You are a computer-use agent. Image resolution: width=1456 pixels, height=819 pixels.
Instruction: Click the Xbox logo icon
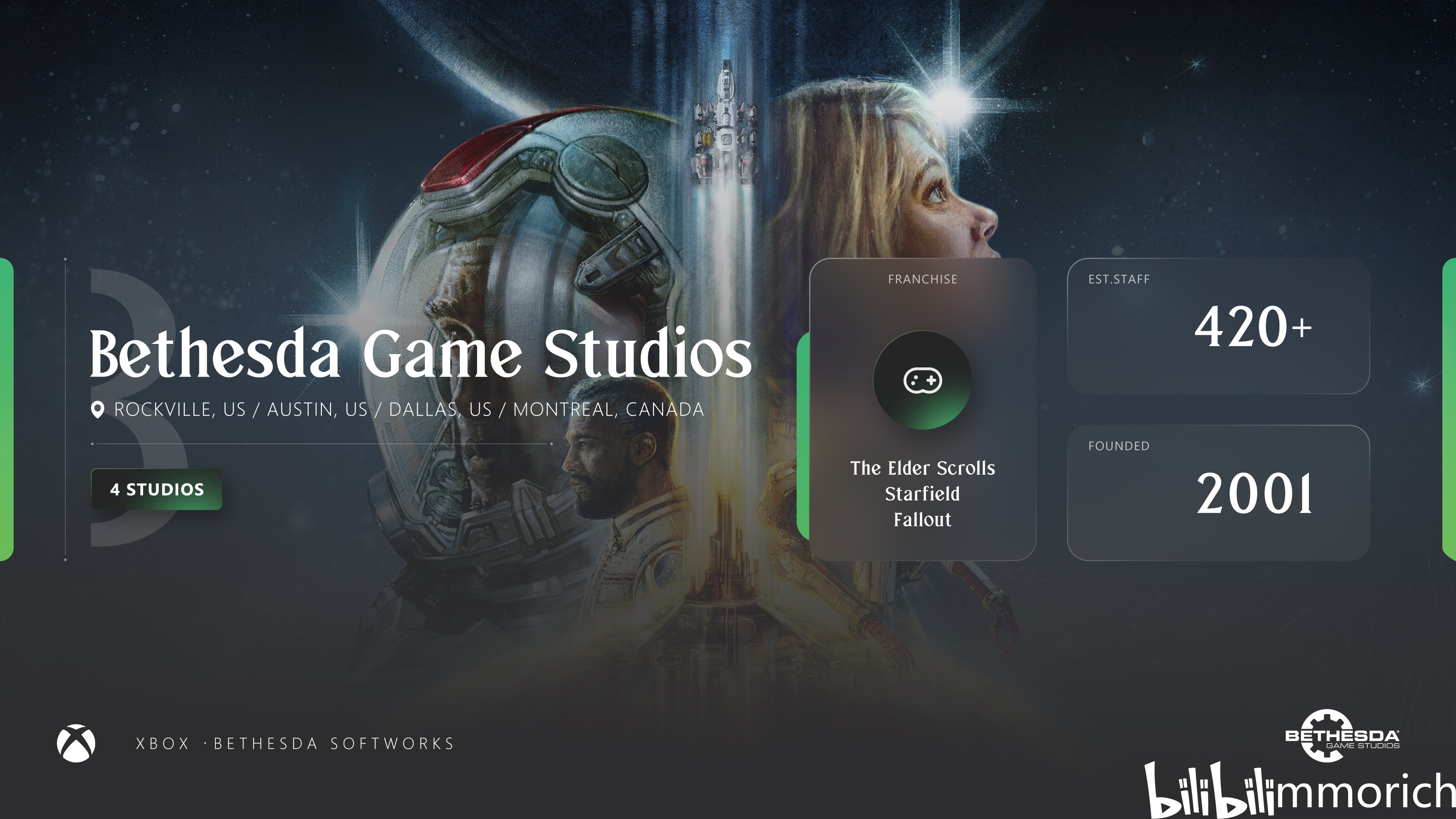coord(76,743)
